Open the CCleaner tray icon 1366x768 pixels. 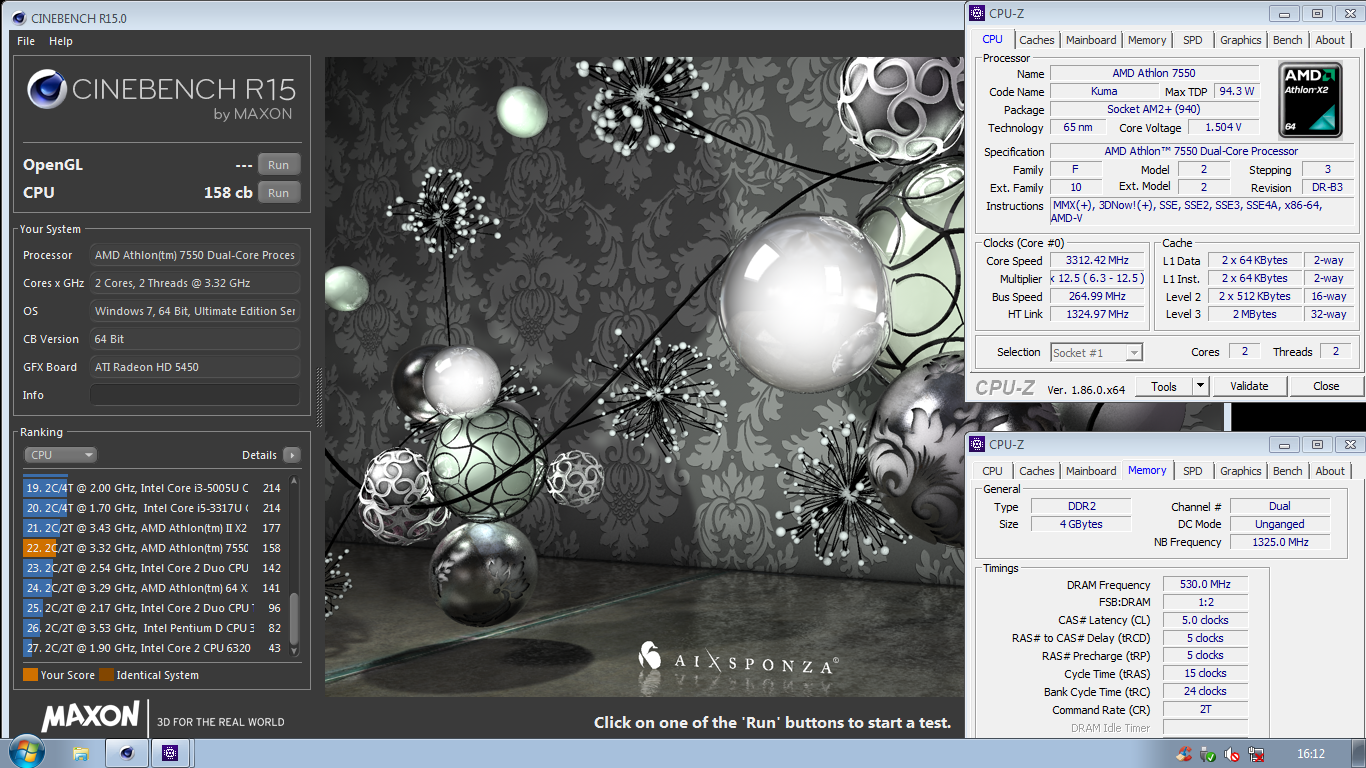point(1185,754)
